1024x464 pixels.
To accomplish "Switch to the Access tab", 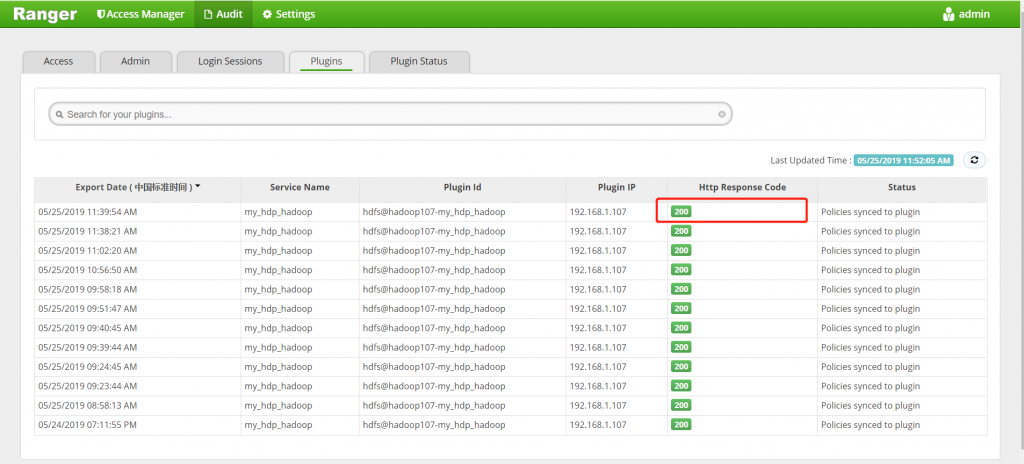I will 59,61.
